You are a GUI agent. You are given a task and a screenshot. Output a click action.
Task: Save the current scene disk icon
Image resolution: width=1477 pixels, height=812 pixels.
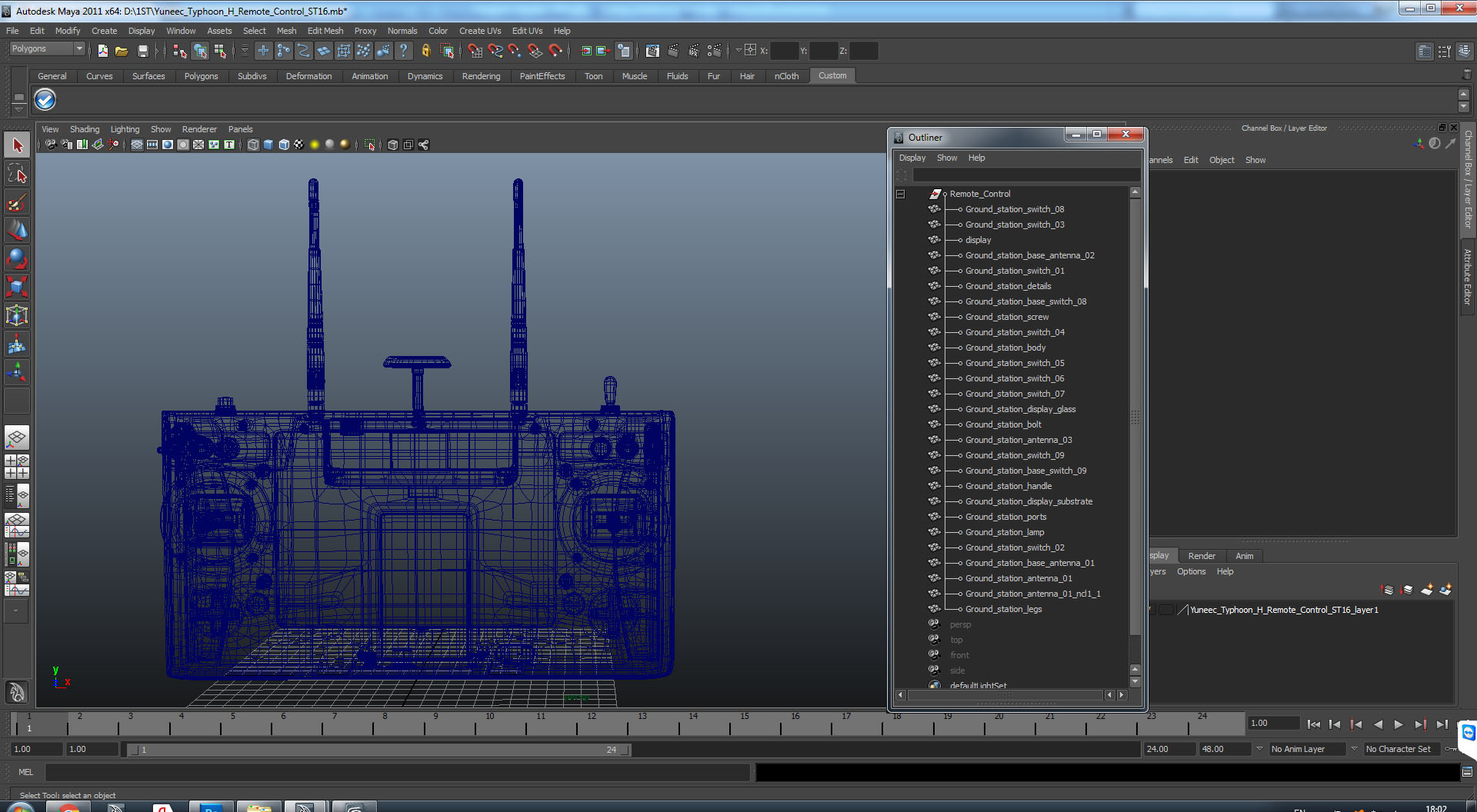142,51
